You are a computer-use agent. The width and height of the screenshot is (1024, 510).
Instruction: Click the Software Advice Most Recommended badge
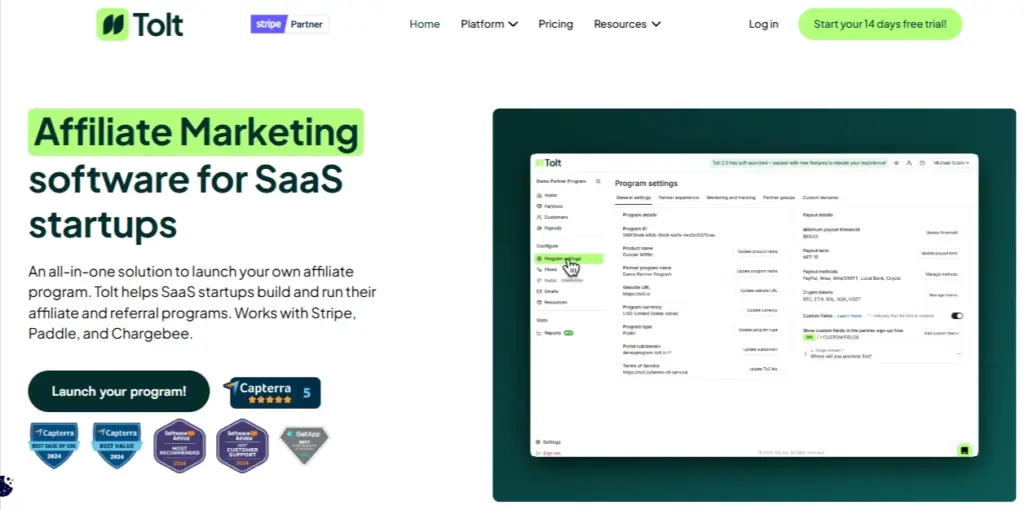pos(179,445)
